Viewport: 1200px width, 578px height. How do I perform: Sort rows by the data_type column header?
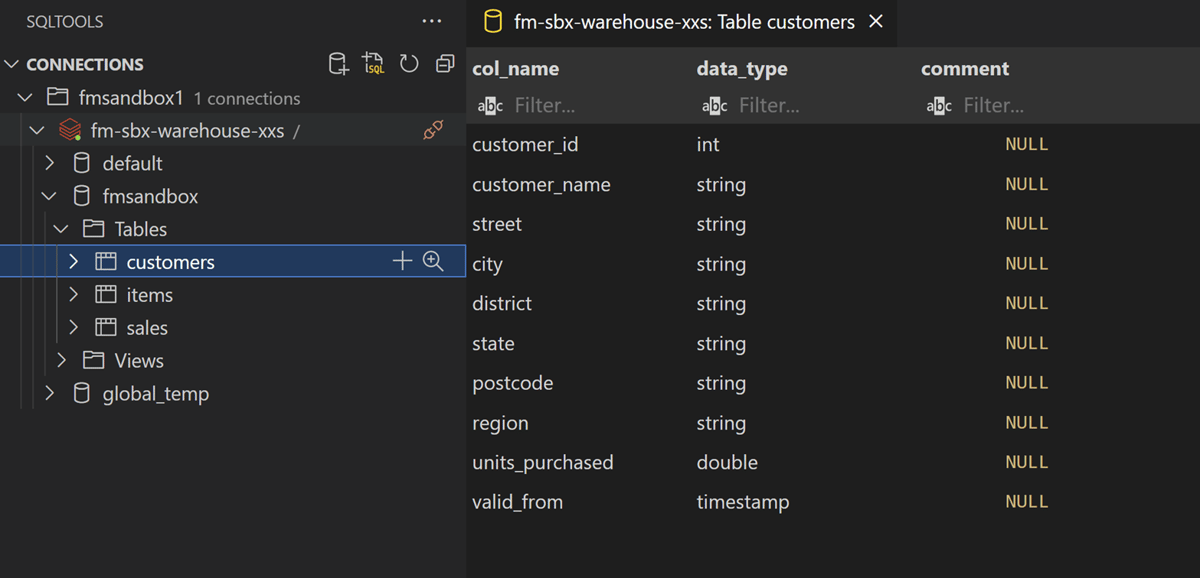(742, 68)
